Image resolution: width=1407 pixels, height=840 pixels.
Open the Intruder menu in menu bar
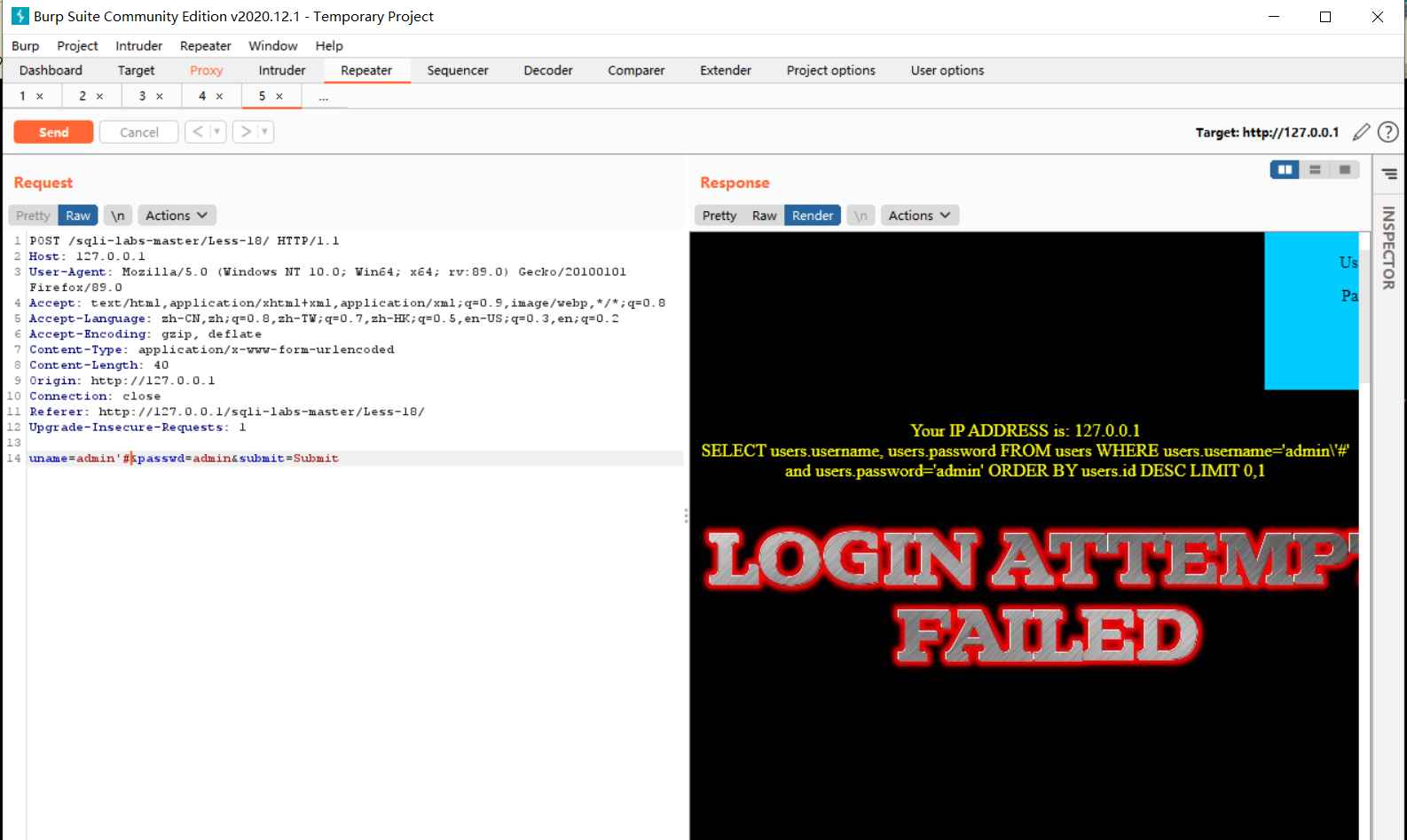[139, 46]
